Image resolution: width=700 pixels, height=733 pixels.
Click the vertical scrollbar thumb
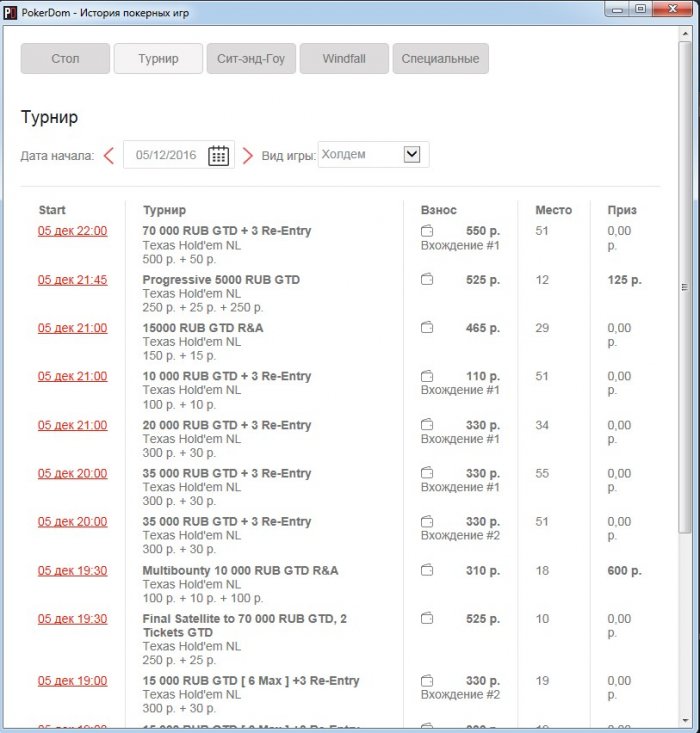(685, 287)
